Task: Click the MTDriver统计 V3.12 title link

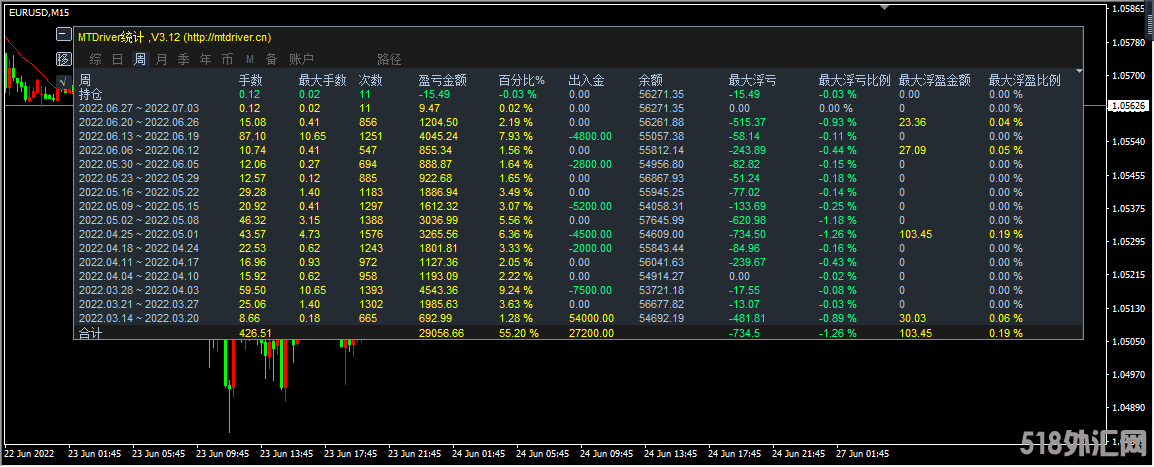Action: [x=174, y=36]
